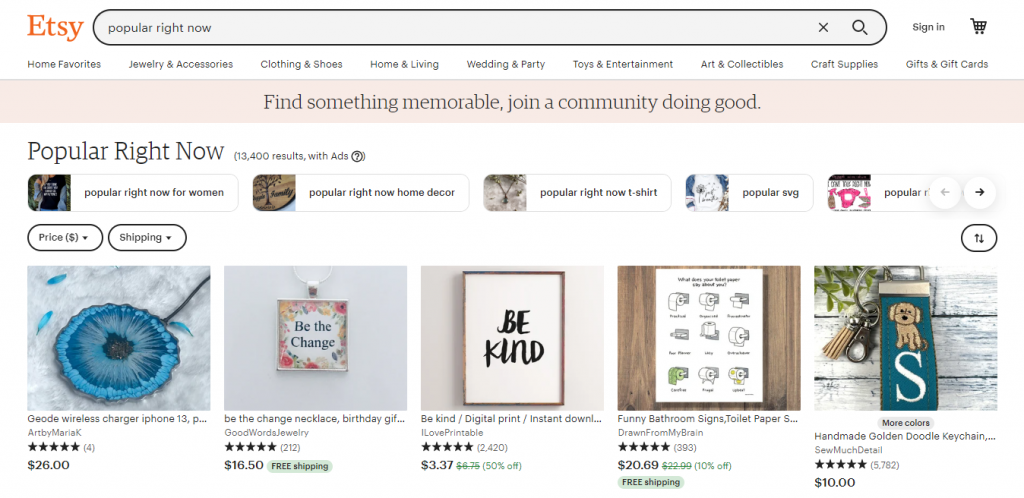Click into the search input field
1024x498 pixels.
point(450,28)
